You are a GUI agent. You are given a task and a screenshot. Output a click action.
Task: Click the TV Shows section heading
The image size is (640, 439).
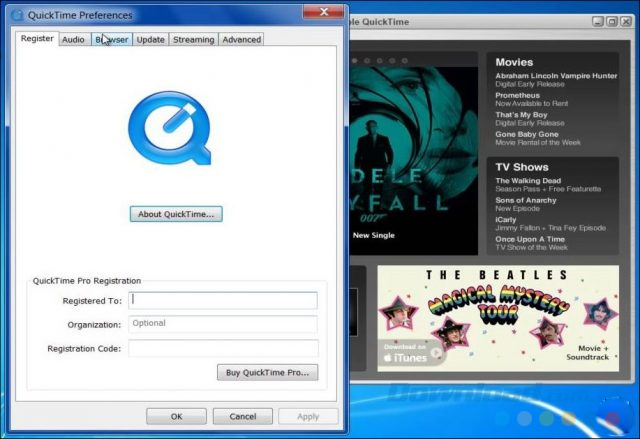tap(522, 167)
